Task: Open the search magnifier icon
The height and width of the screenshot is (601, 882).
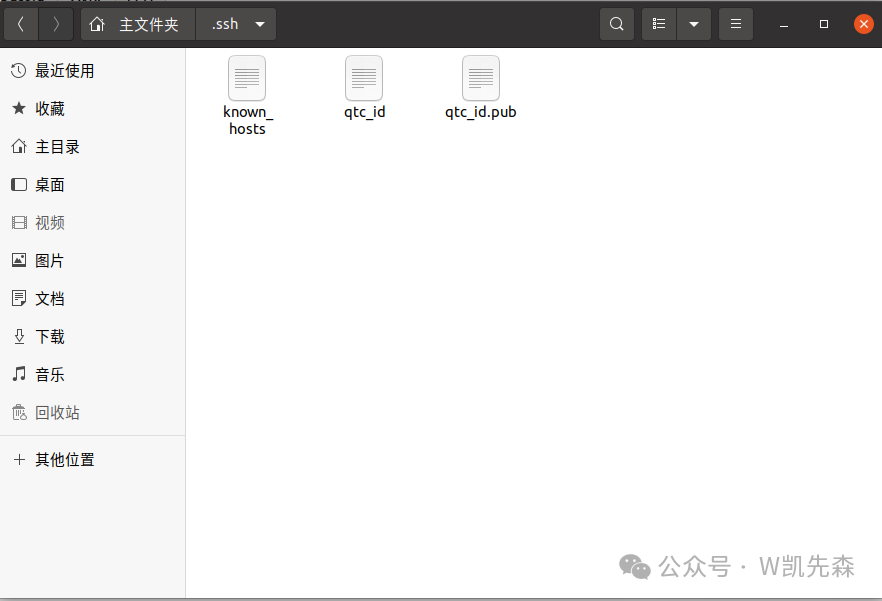Action: [x=617, y=24]
